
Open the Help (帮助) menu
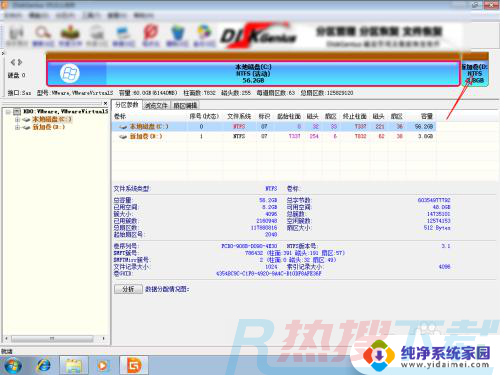[143, 15]
